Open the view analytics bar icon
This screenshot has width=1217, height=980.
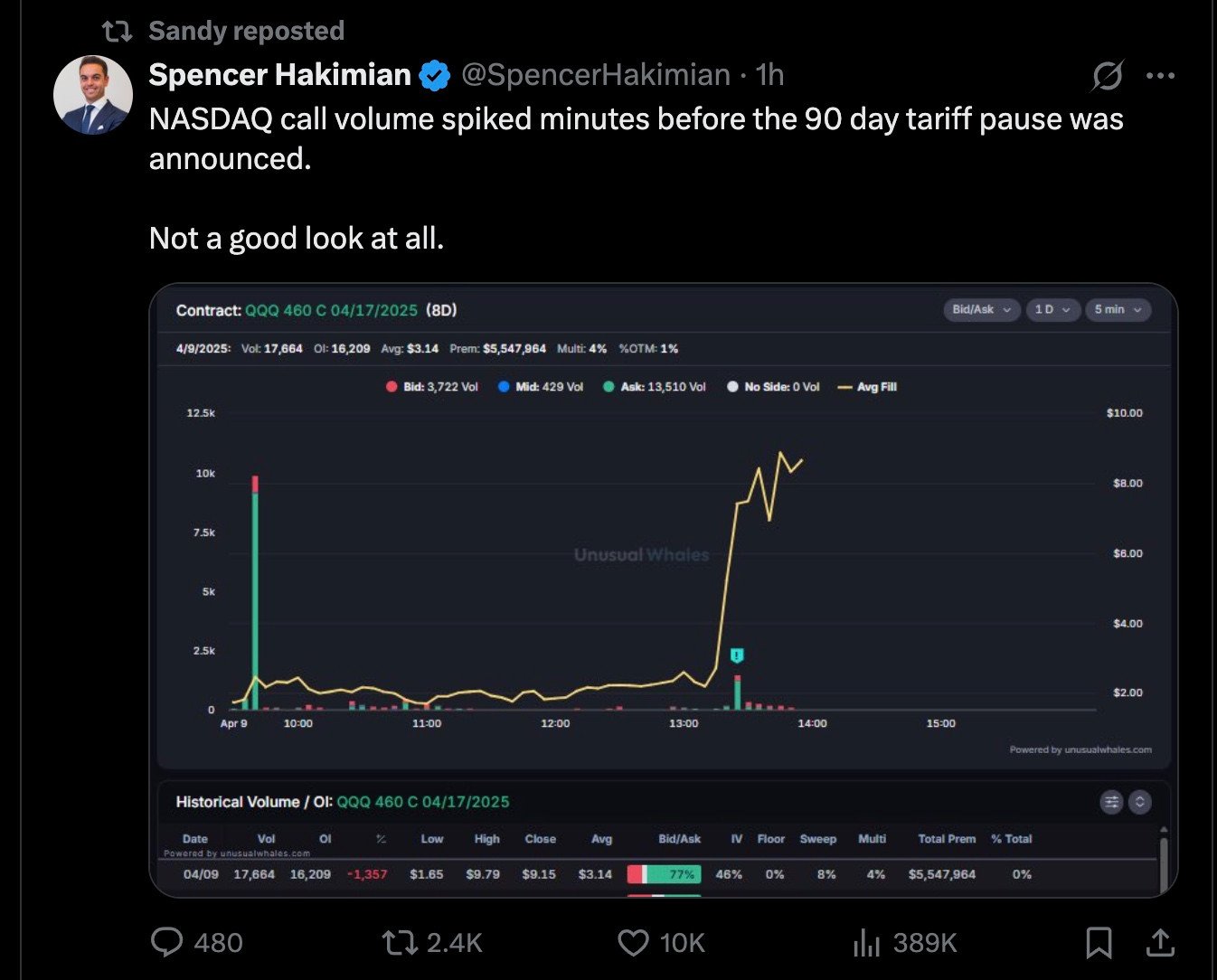[x=866, y=943]
